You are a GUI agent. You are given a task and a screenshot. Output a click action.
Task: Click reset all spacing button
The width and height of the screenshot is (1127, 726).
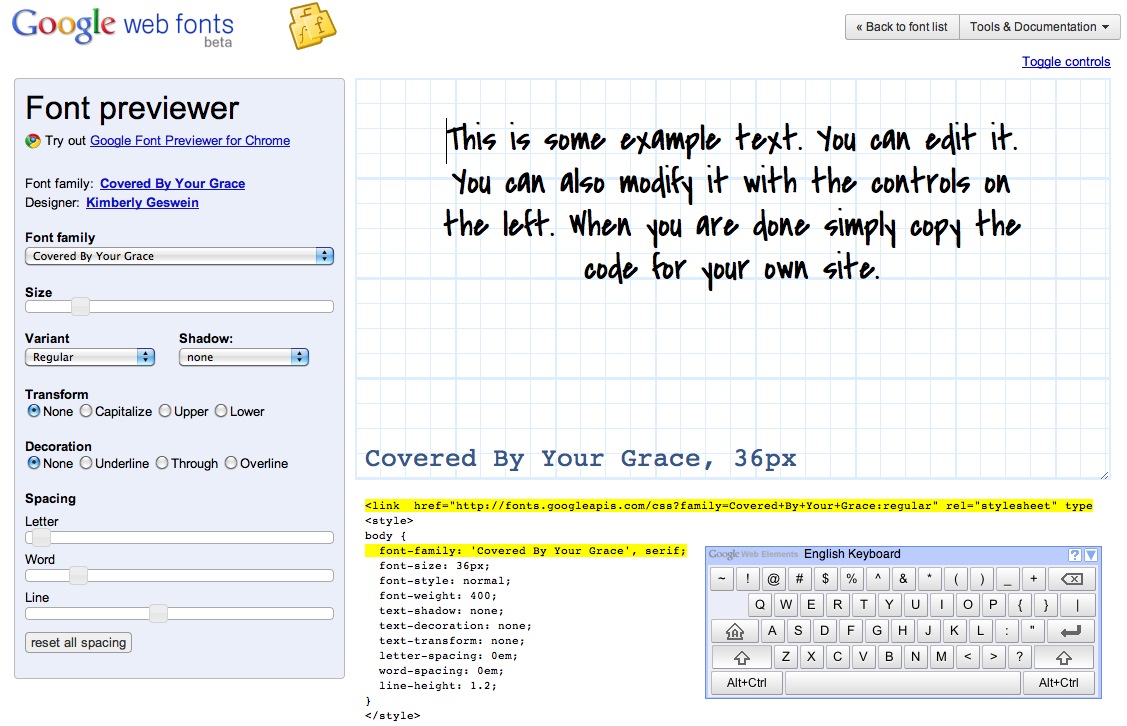(78, 643)
